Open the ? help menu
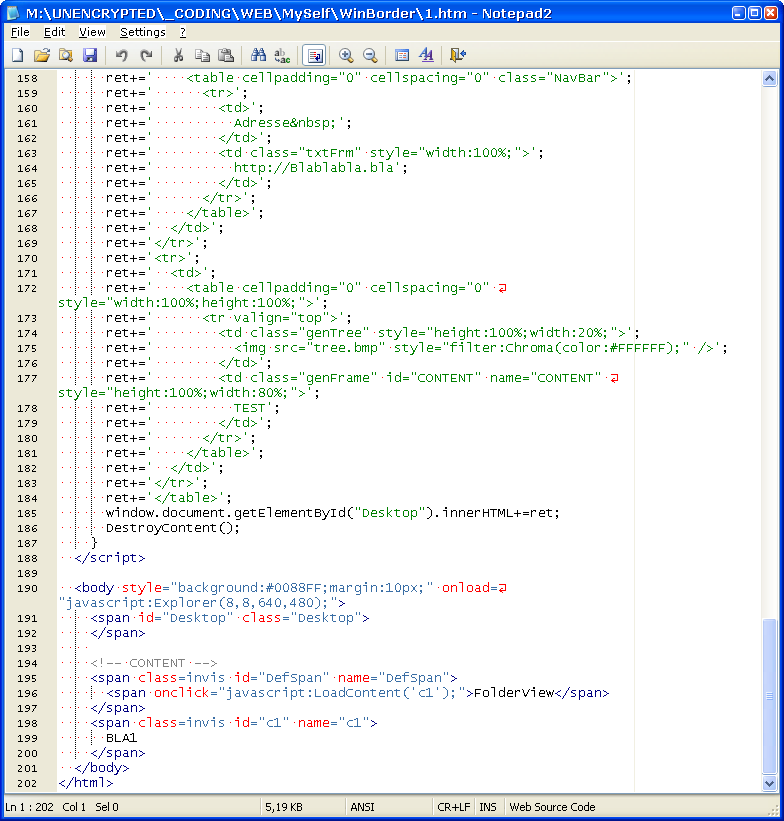This screenshot has width=784, height=821. (183, 32)
